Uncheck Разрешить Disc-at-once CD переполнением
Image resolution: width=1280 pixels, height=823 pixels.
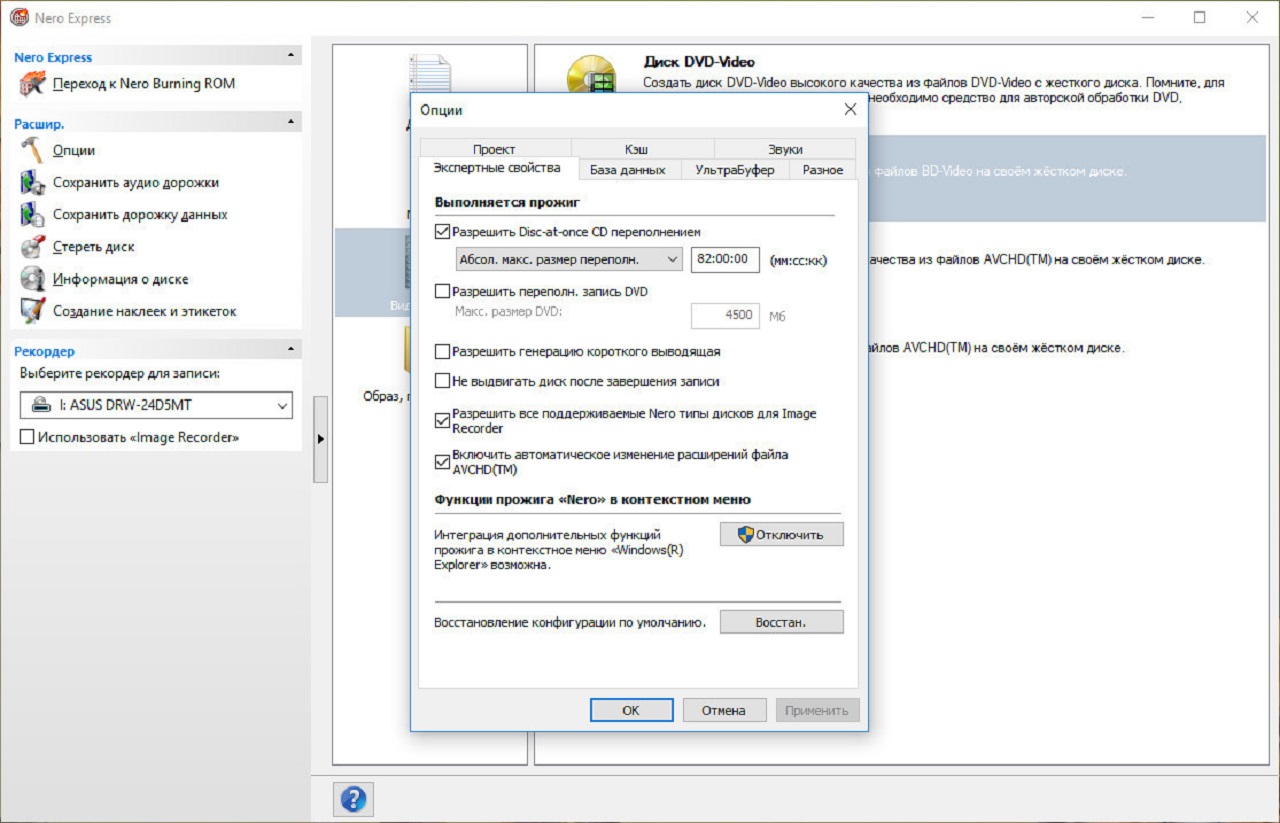click(x=443, y=231)
